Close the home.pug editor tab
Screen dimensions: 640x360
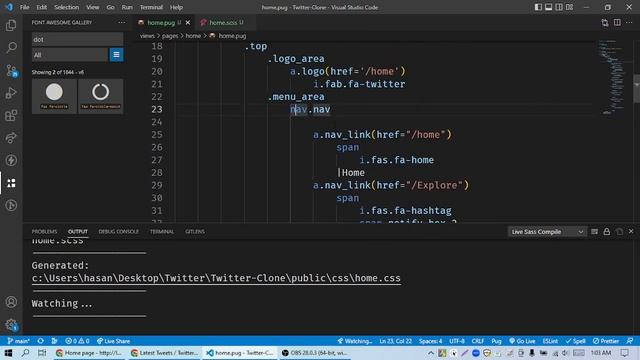pos(188,22)
